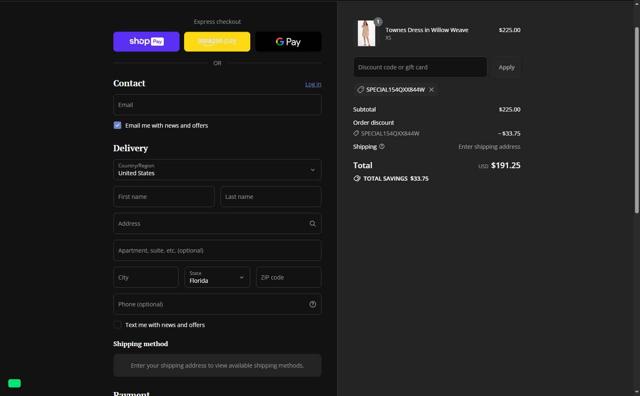Click the Last name field
The width and height of the screenshot is (640, 396).
pos(271,197)
